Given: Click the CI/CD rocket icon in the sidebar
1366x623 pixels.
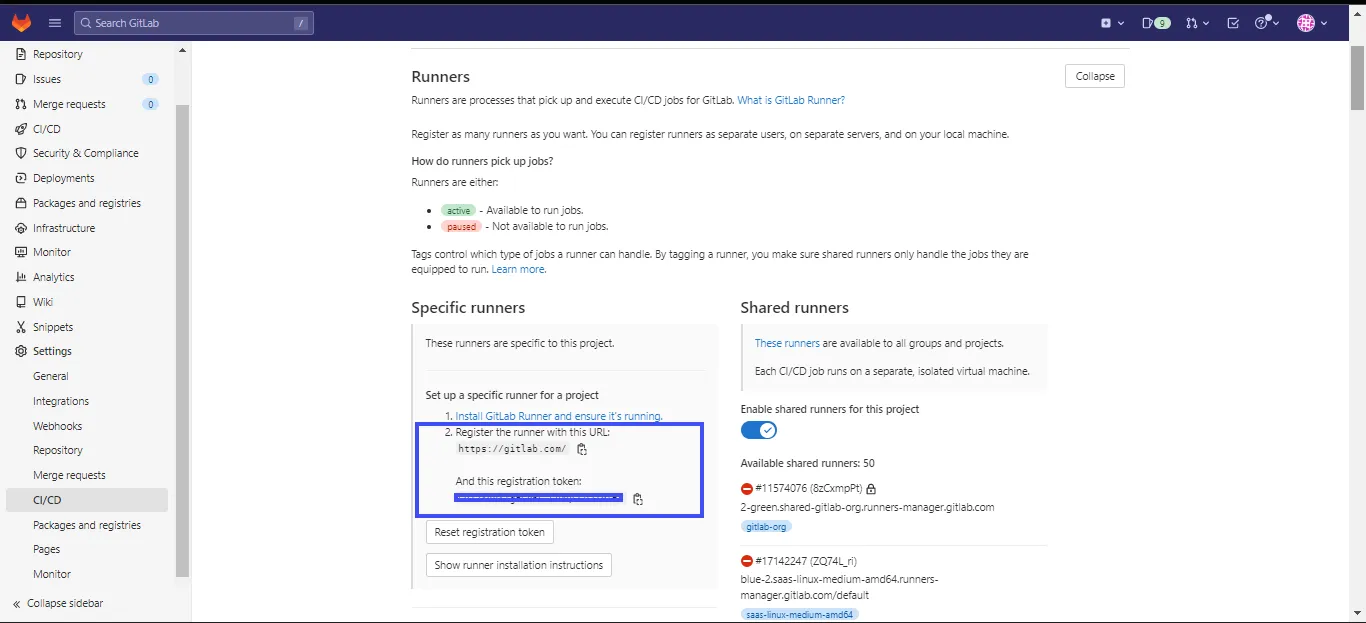Looking at the screenshot, I should click(x=21, y=129).
